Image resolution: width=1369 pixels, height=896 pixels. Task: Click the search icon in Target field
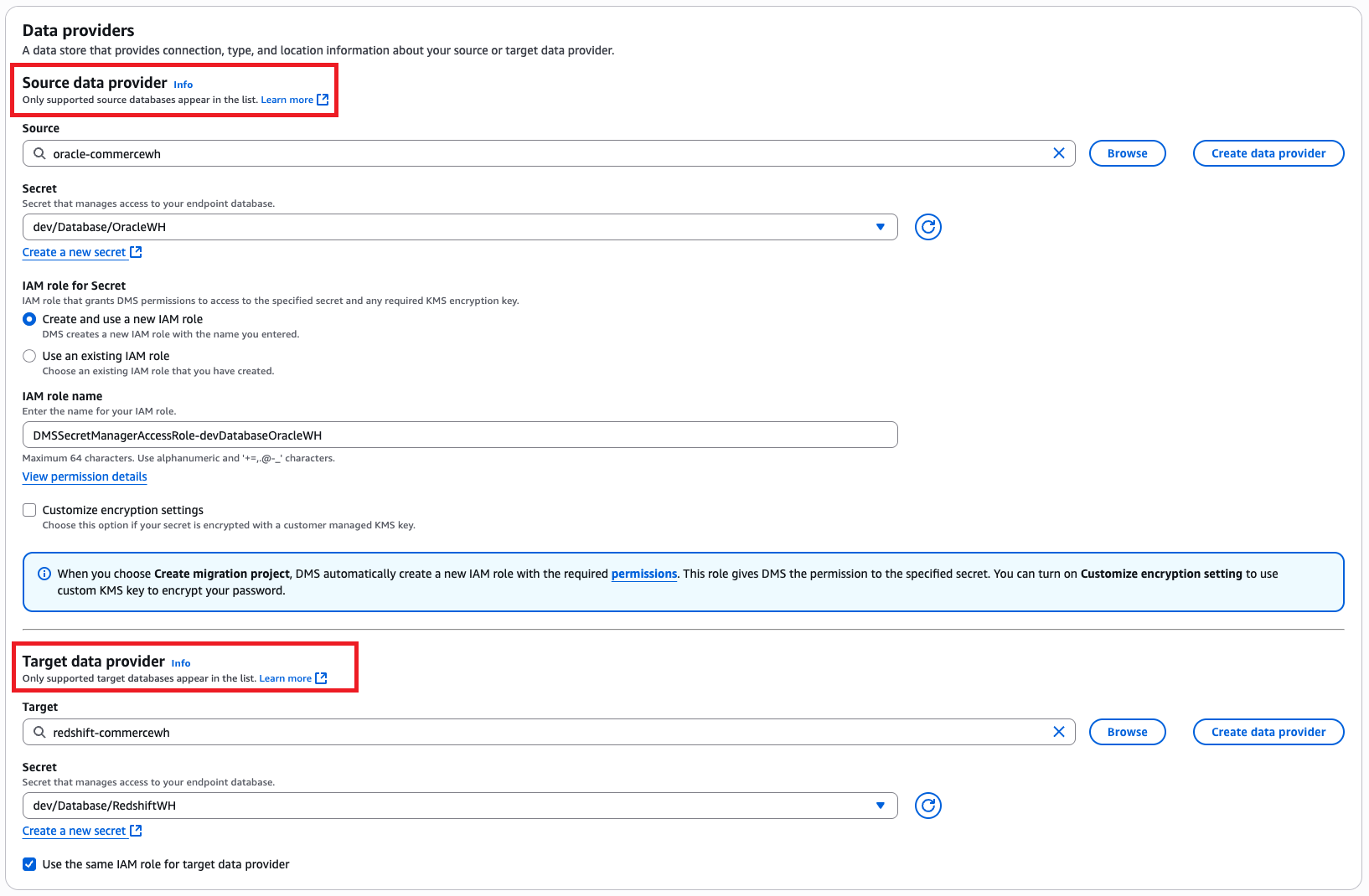(x=39, y=732)
